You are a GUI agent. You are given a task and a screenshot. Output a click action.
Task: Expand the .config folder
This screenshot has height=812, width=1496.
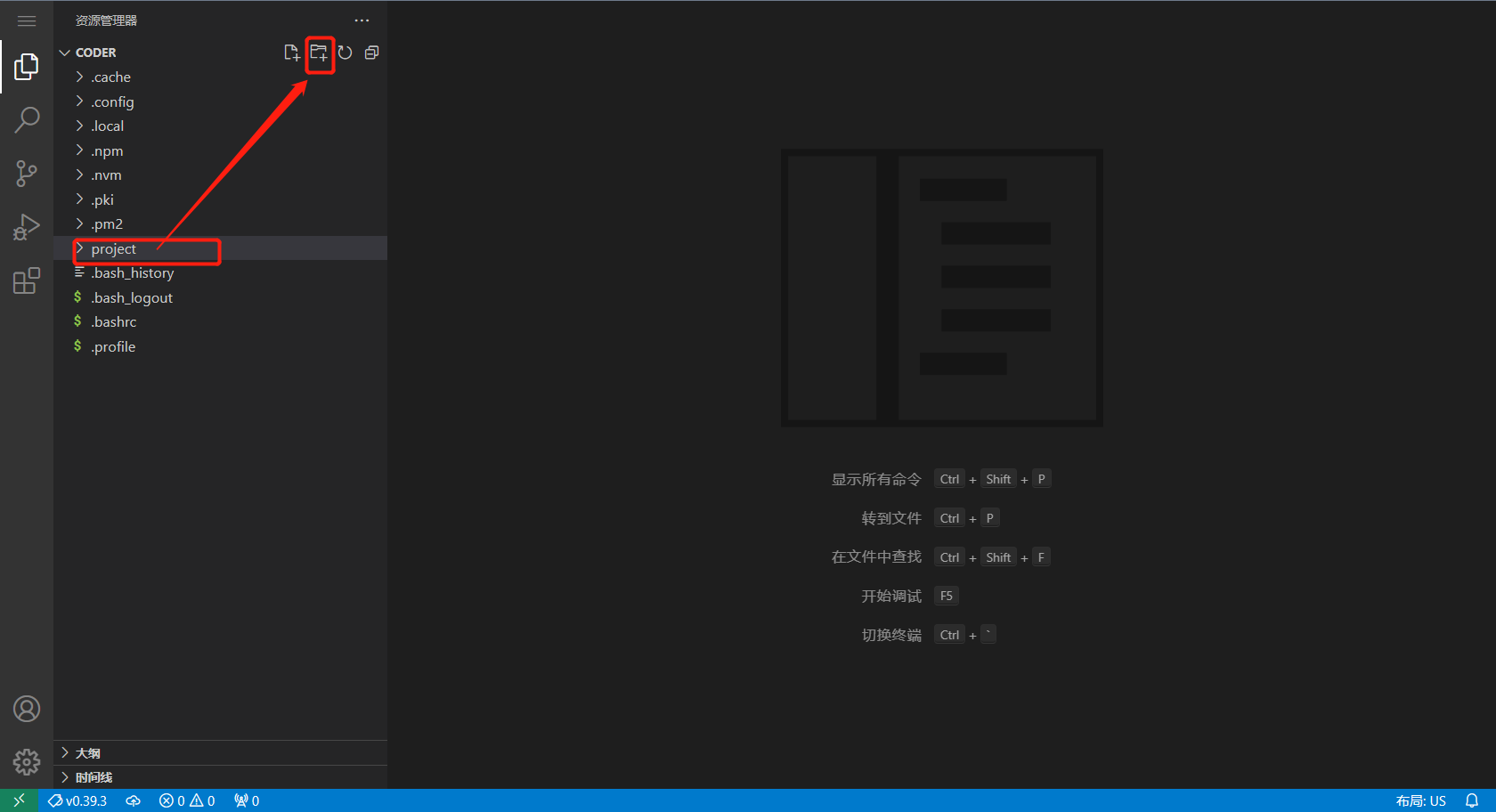click(x=112, y=102)
